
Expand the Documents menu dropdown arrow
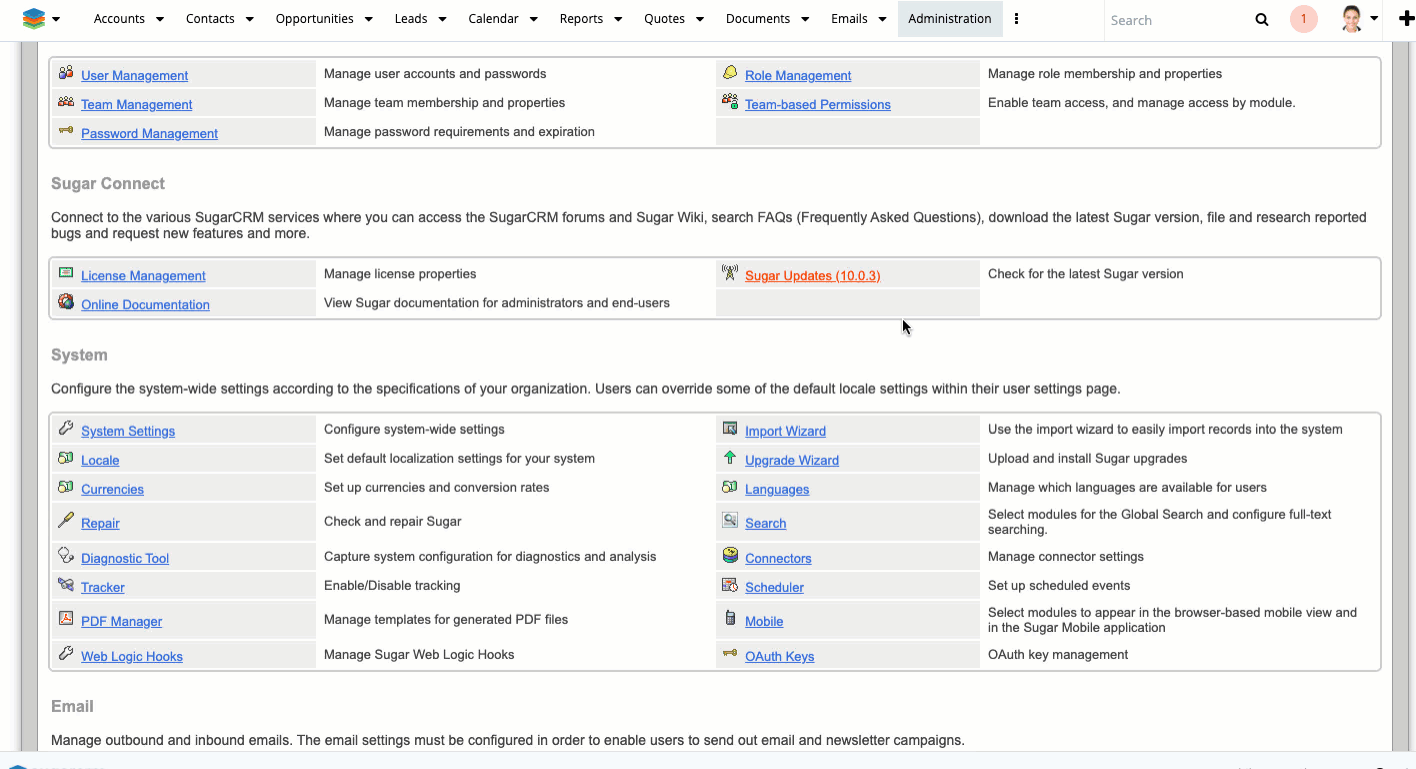coord(805,19)
